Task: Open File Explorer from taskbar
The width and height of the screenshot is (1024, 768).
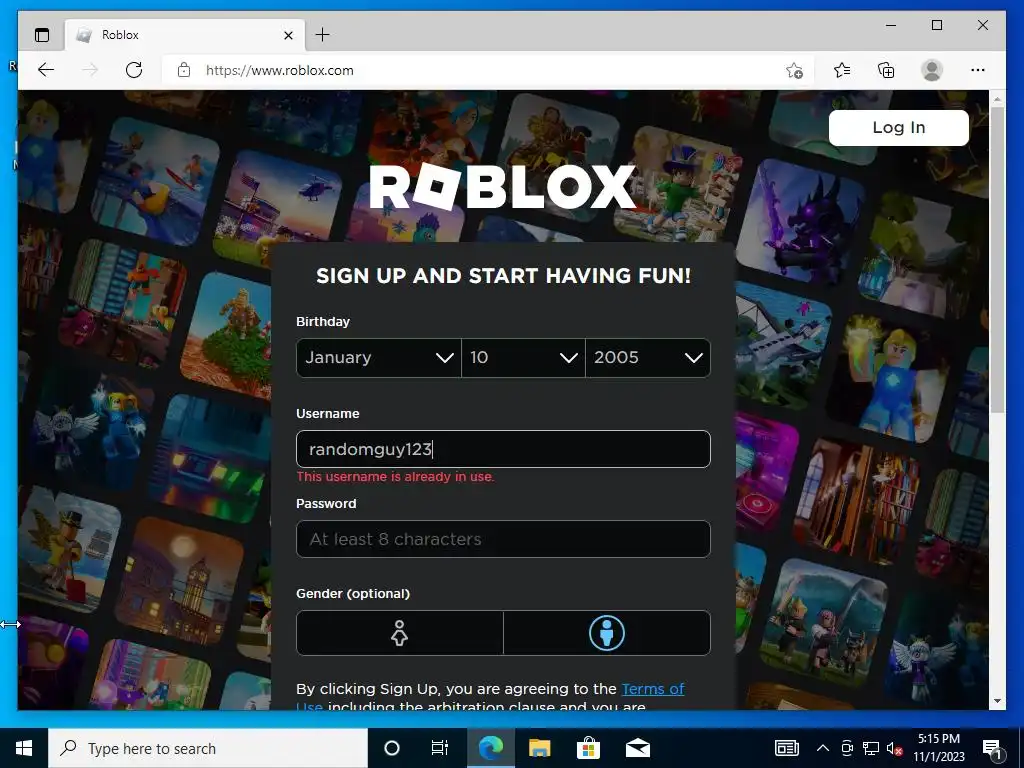Action: pyautogui.click(x=539, y=748)
